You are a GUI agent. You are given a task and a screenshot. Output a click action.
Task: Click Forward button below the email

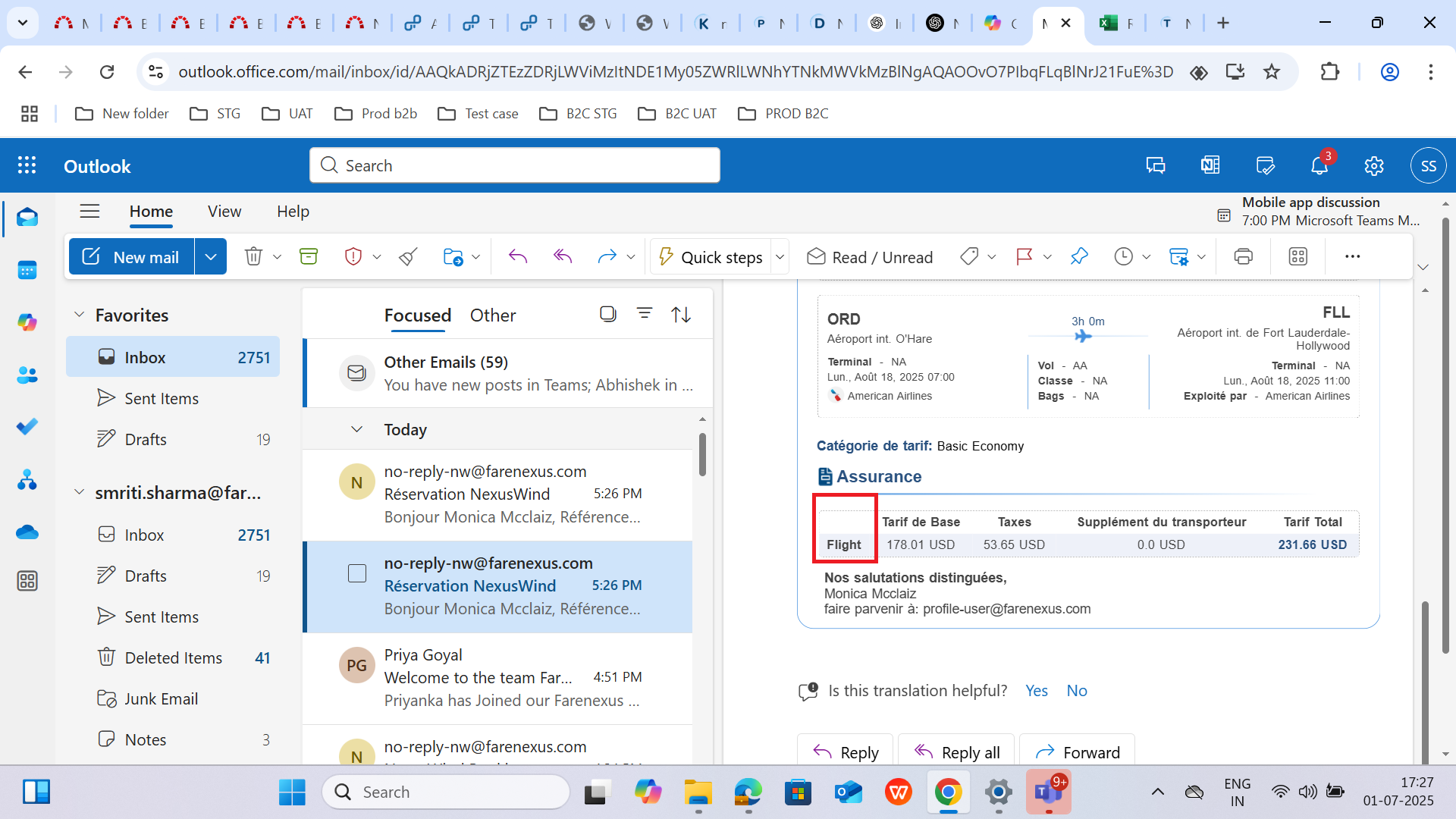pos(1078,752)
